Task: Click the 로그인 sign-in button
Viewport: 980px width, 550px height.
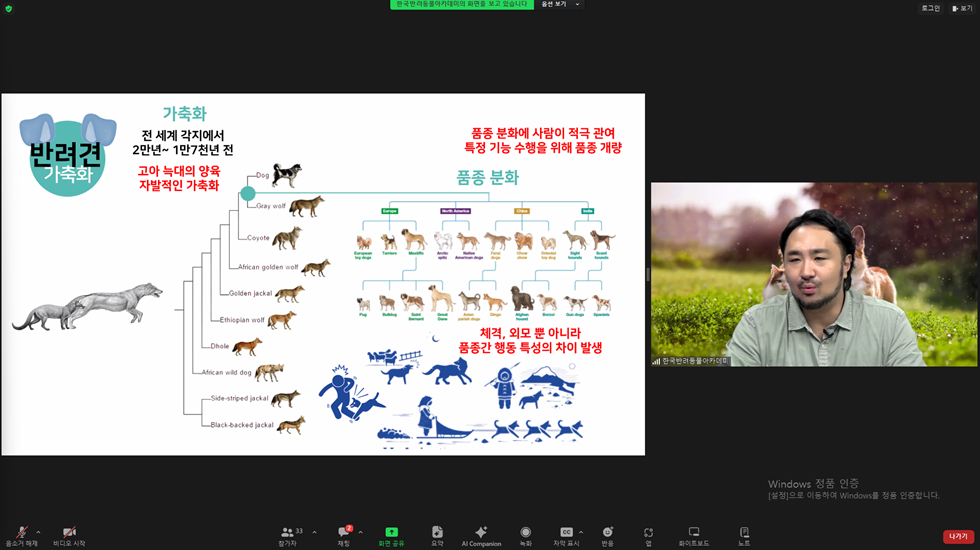Action: pyautogui.click(x=931, y=8)
